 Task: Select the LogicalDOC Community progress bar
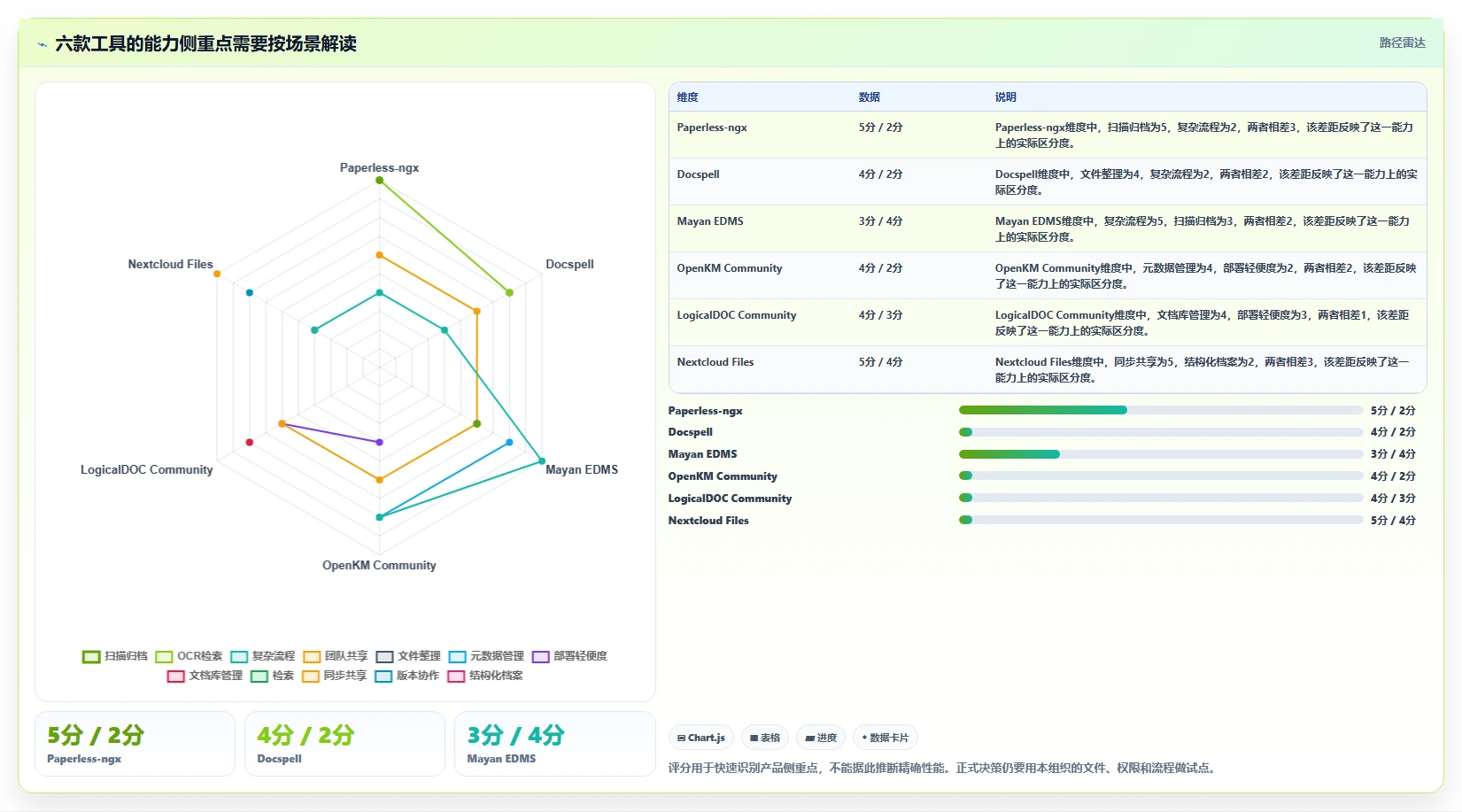click(x=1161, y=499)
